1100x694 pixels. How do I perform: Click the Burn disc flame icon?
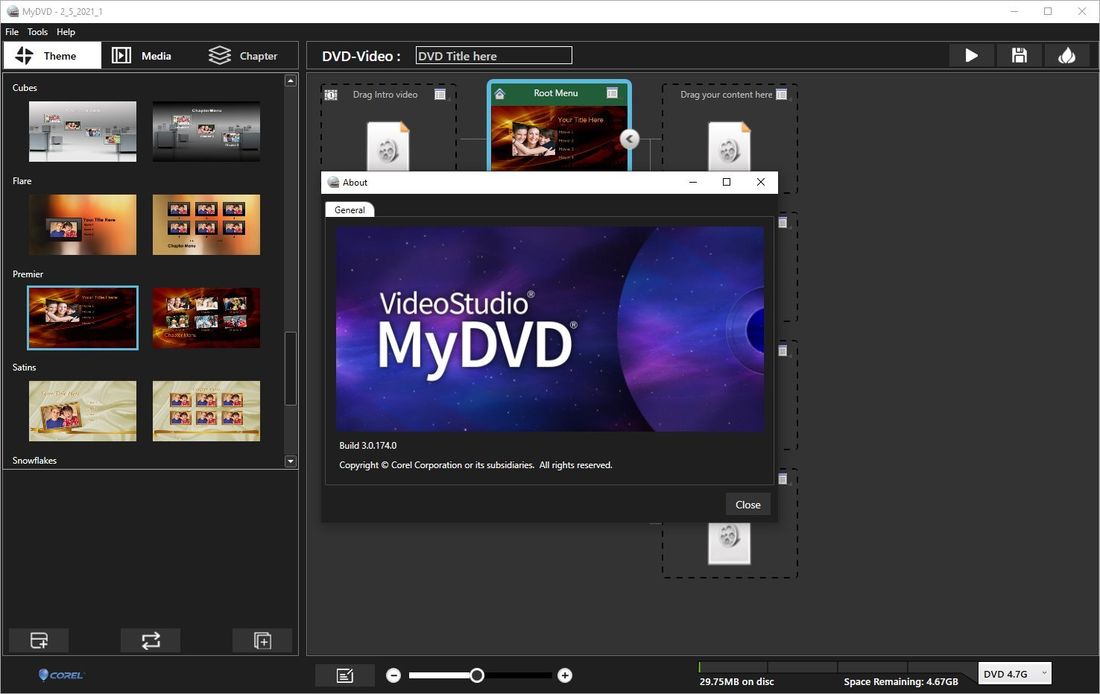click(x=1067, y=55)
